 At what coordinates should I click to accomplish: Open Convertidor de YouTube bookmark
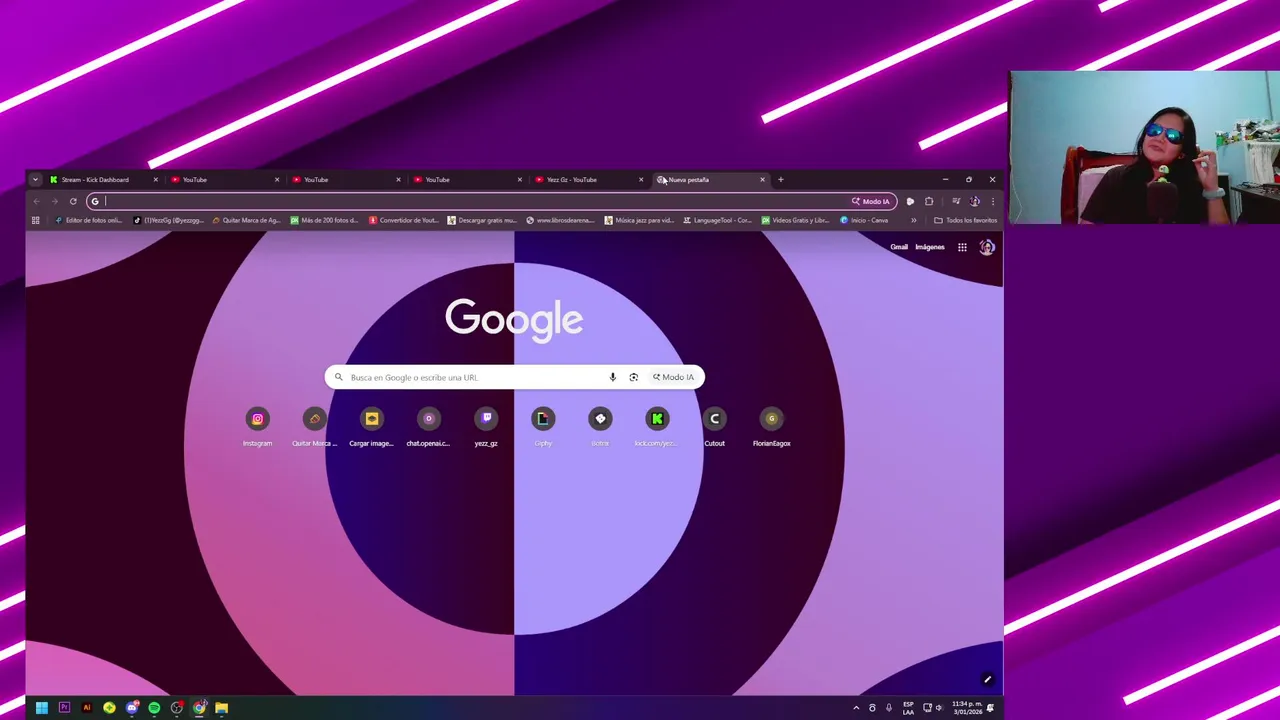tap(403, 220)
